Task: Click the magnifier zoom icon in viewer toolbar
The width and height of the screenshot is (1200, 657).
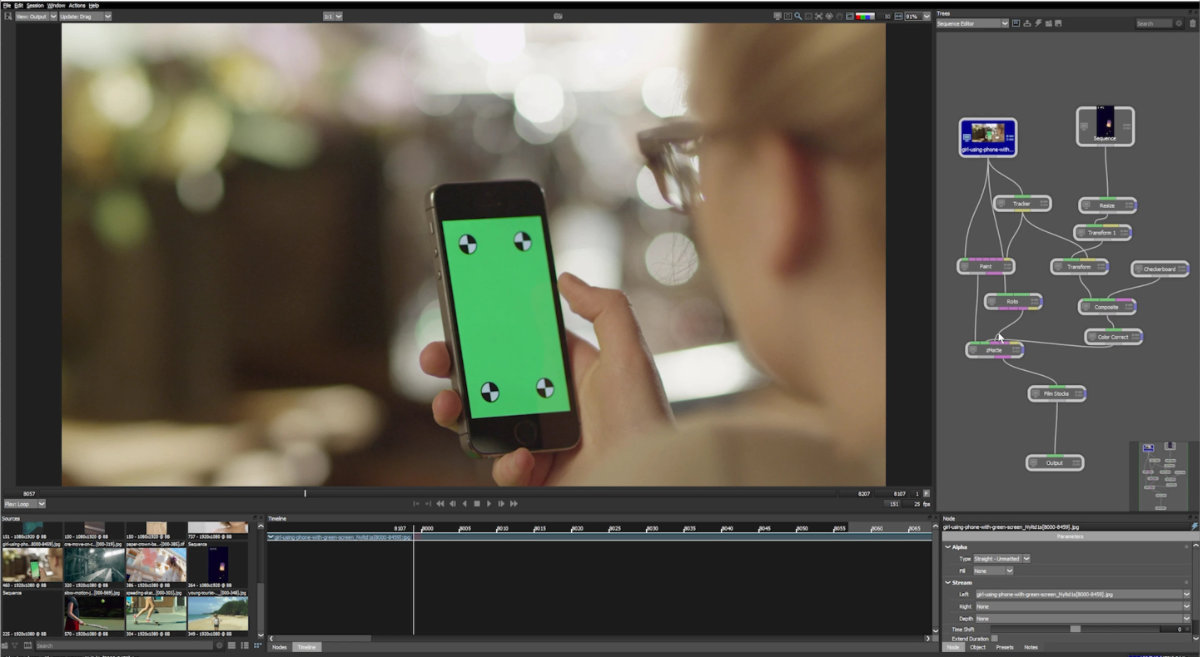Action: click(x=797, y=16)
